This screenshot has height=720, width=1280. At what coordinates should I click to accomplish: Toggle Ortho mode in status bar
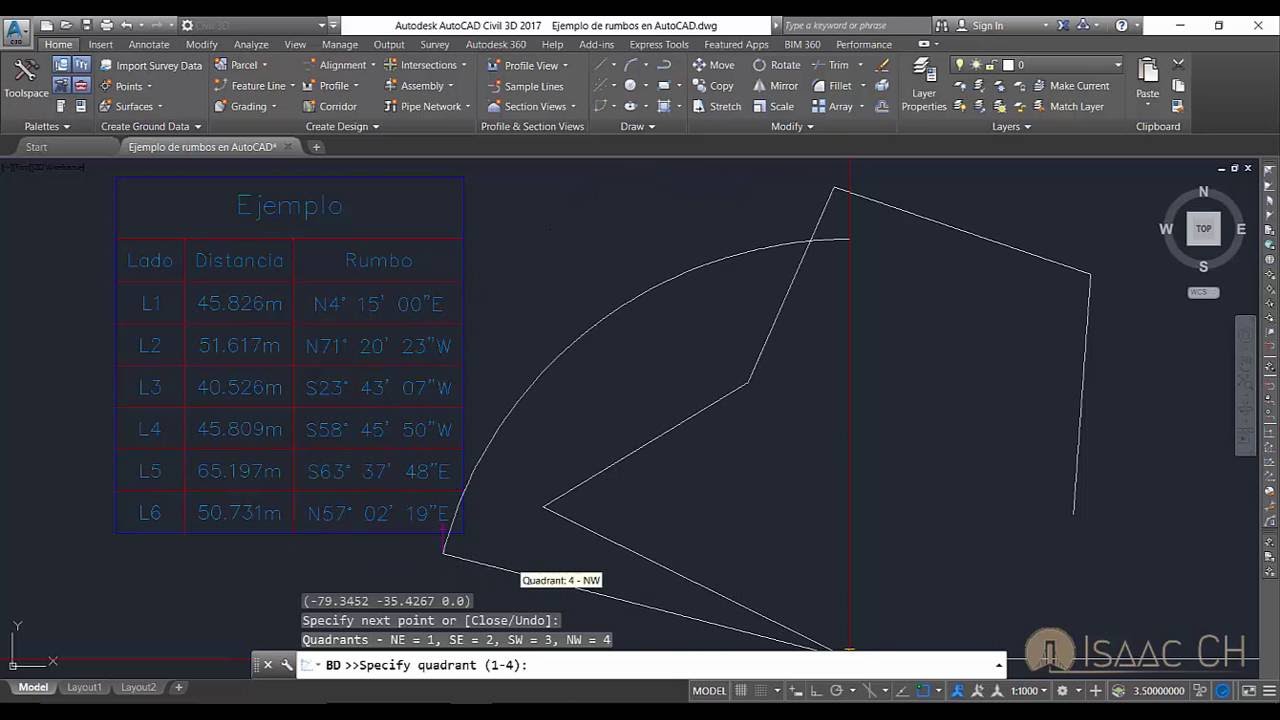click(818, 690)
